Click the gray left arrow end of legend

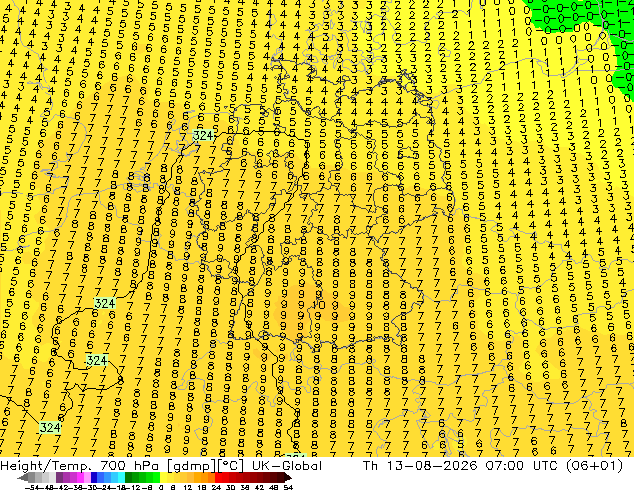(x=23, y=478)
